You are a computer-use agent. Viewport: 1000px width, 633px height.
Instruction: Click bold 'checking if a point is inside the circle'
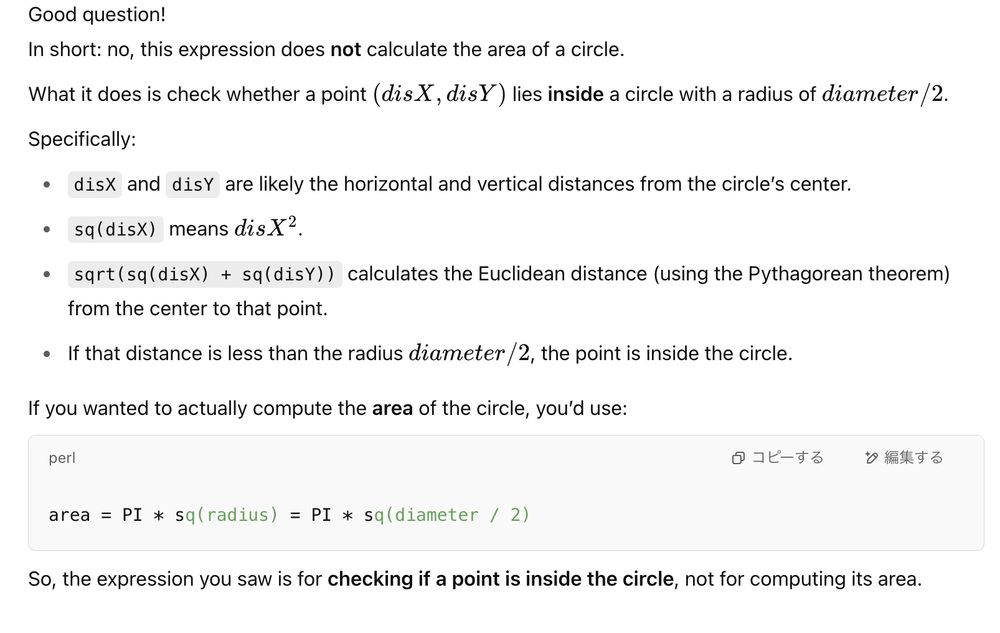click(x=501, y=579)
